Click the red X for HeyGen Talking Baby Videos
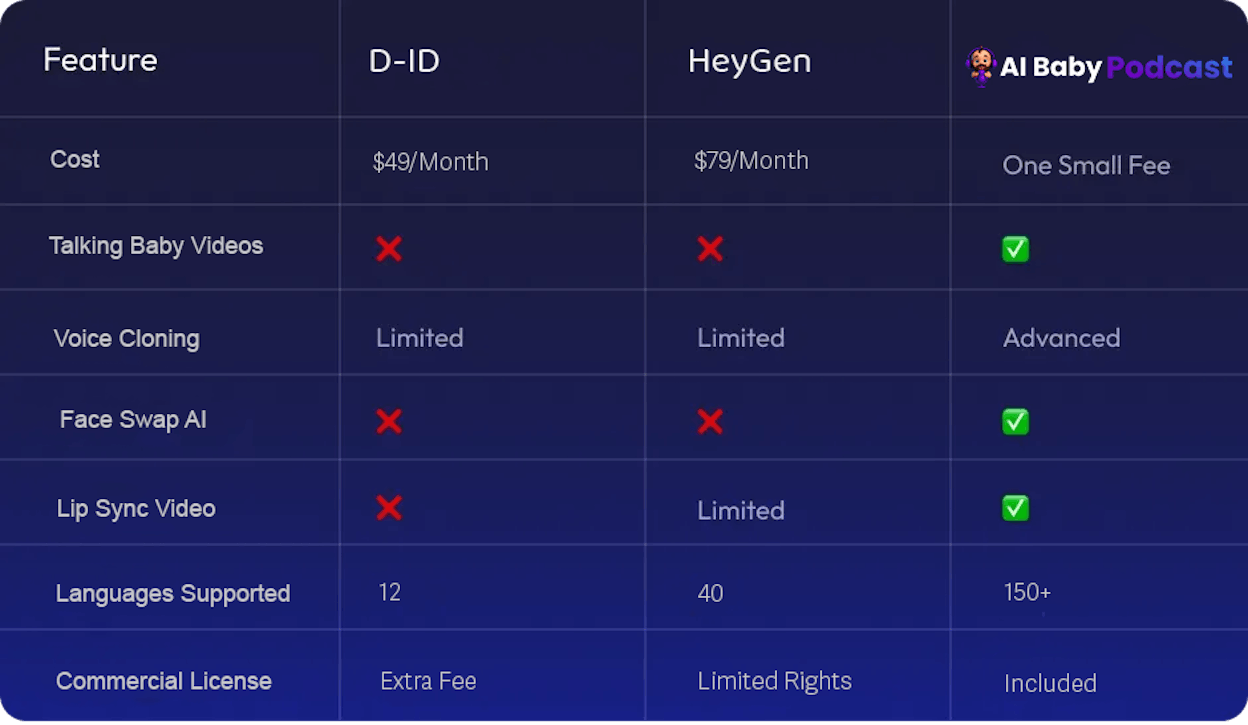The height and width of the screenshot is (725, 1248). pos(710,248)
